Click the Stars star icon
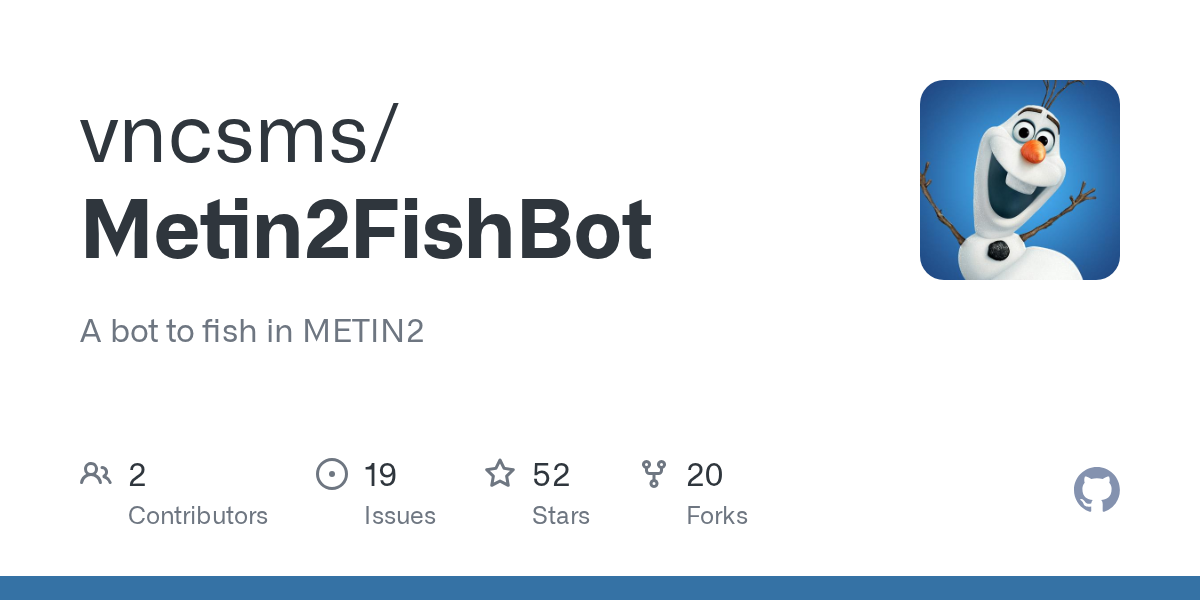 click(x=500, y=473)
